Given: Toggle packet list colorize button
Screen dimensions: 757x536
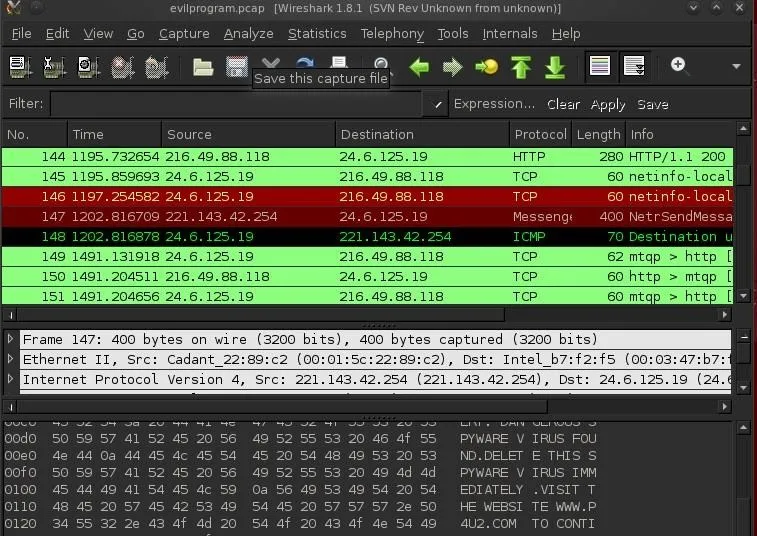Looking at the screenshot, I should tap(600, 66).
